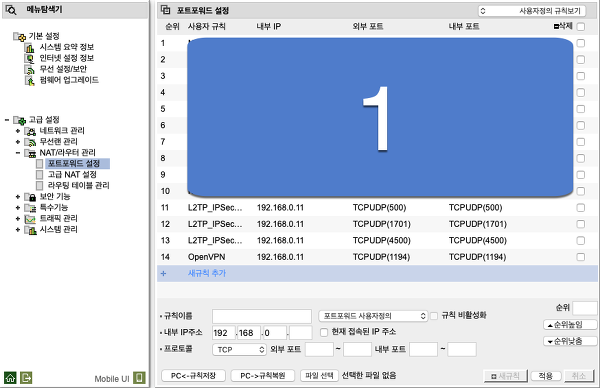Screen dimensions: 600x388
Task: Collapse the NAT/라우터 관리 tree node
Action: pyautogui.click(x=18, y=153)
